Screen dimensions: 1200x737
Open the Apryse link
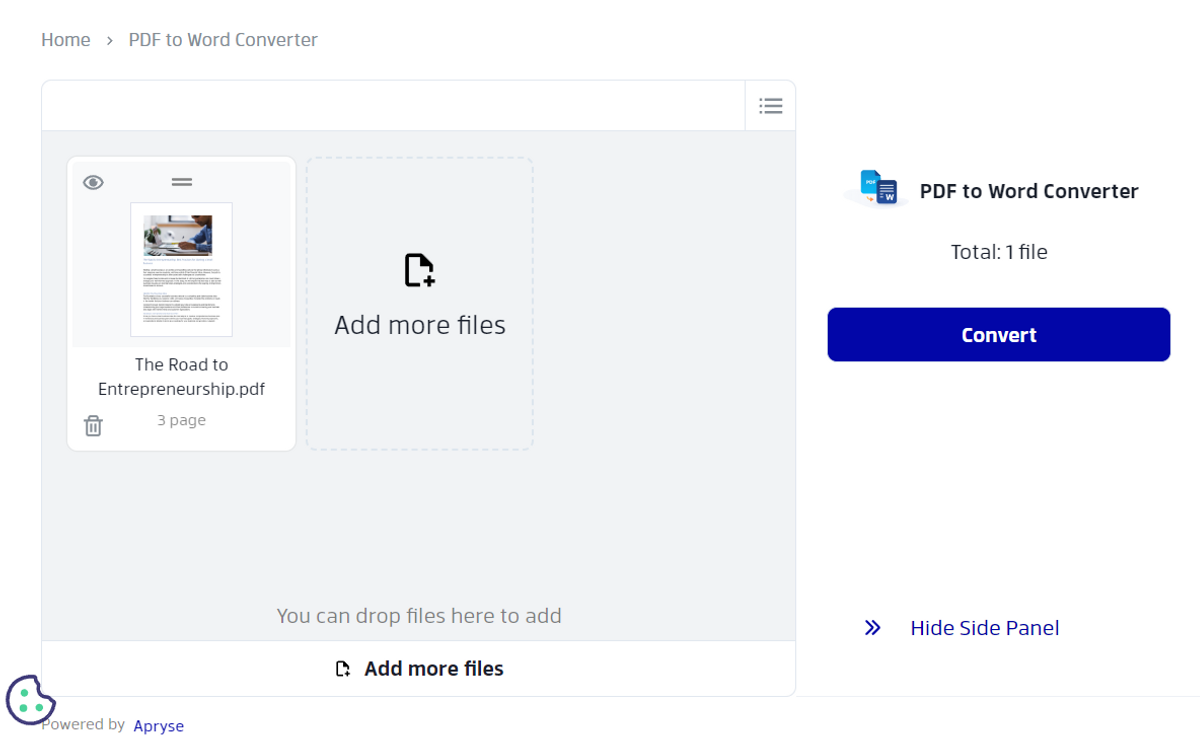[x=158, y=725]
